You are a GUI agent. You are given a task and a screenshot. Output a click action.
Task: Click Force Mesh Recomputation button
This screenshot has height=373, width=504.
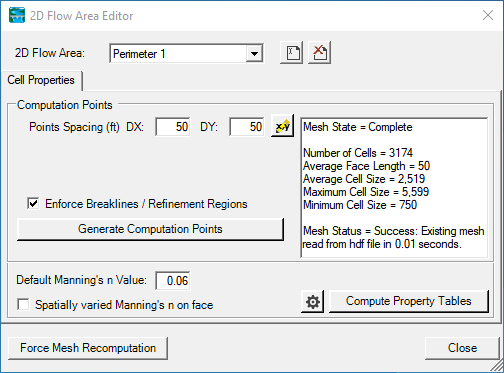(88, 348)
